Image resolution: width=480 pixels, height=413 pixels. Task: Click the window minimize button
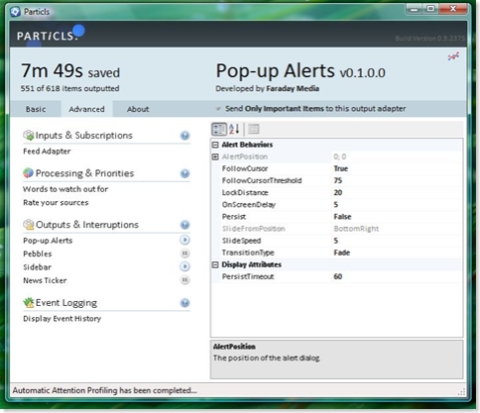tap(414, 9)
